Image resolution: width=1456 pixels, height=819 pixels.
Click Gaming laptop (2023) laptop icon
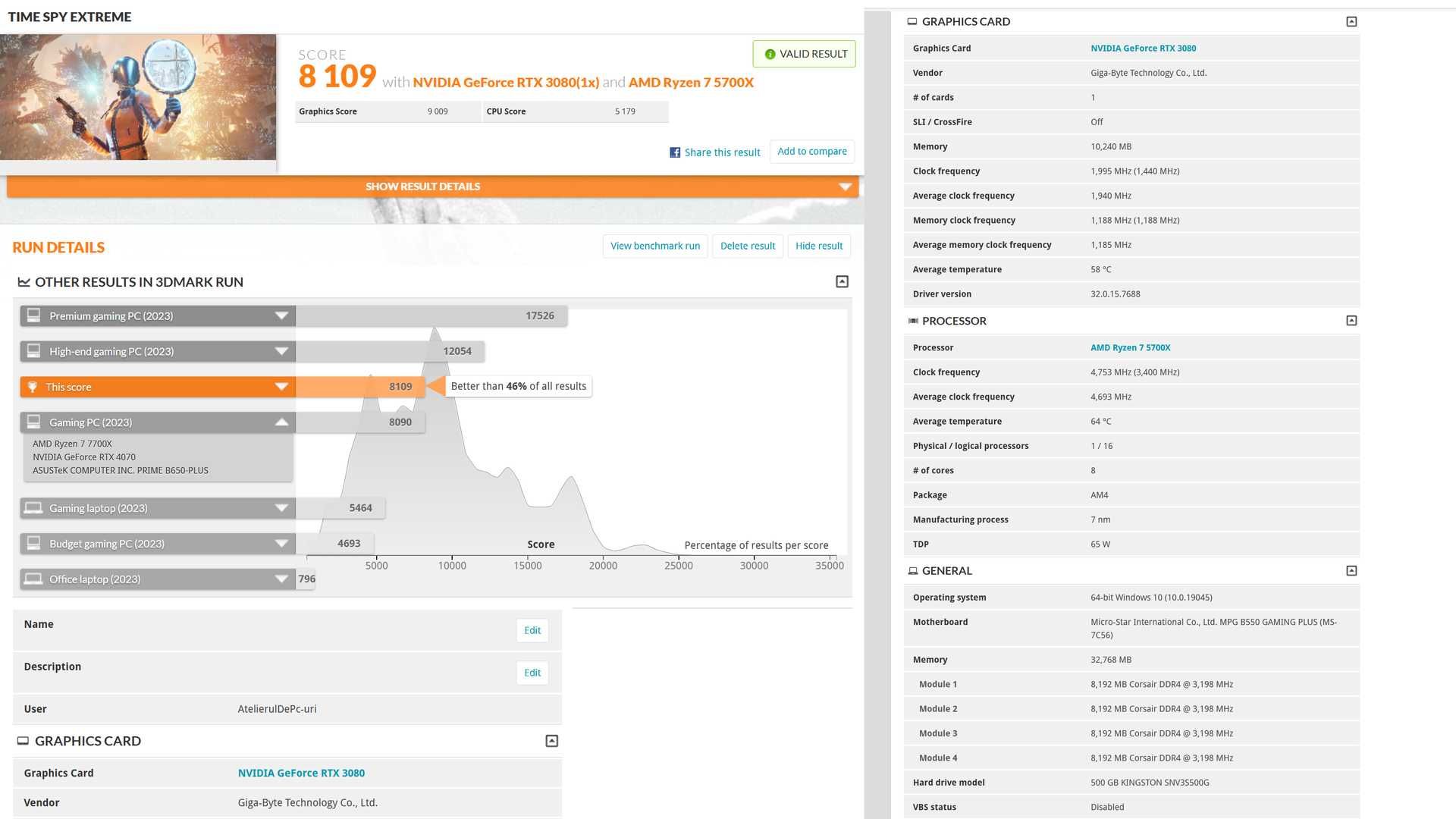click(x=33, y=508)
